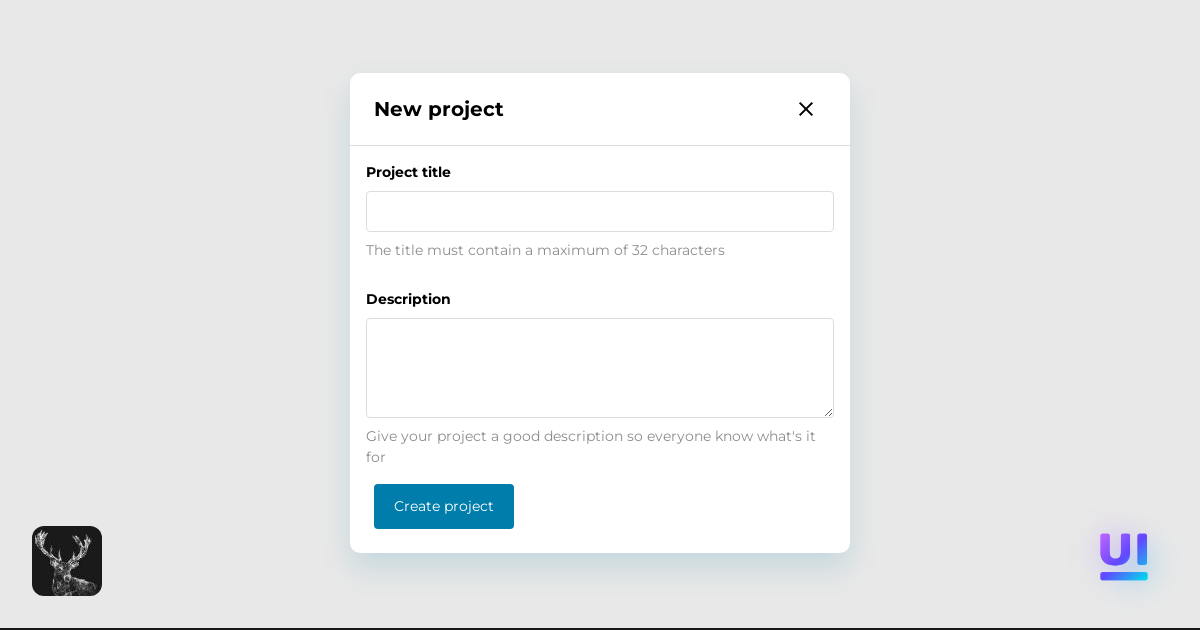Click the X icon in the dialog header
Screen dimensions: 1200x630
tap(806, 109)
